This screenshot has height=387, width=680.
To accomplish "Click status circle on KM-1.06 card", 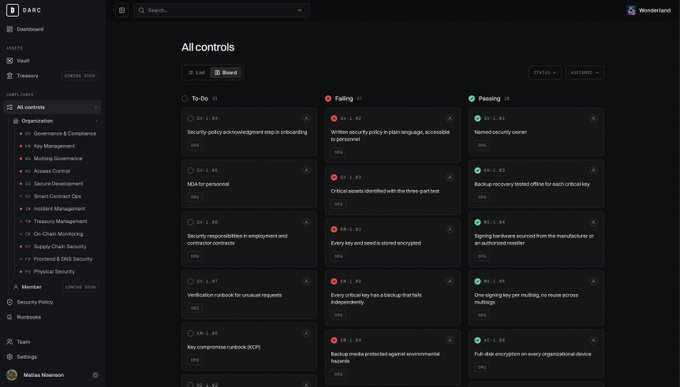I will pyautogui.click(x=190, y=334).
